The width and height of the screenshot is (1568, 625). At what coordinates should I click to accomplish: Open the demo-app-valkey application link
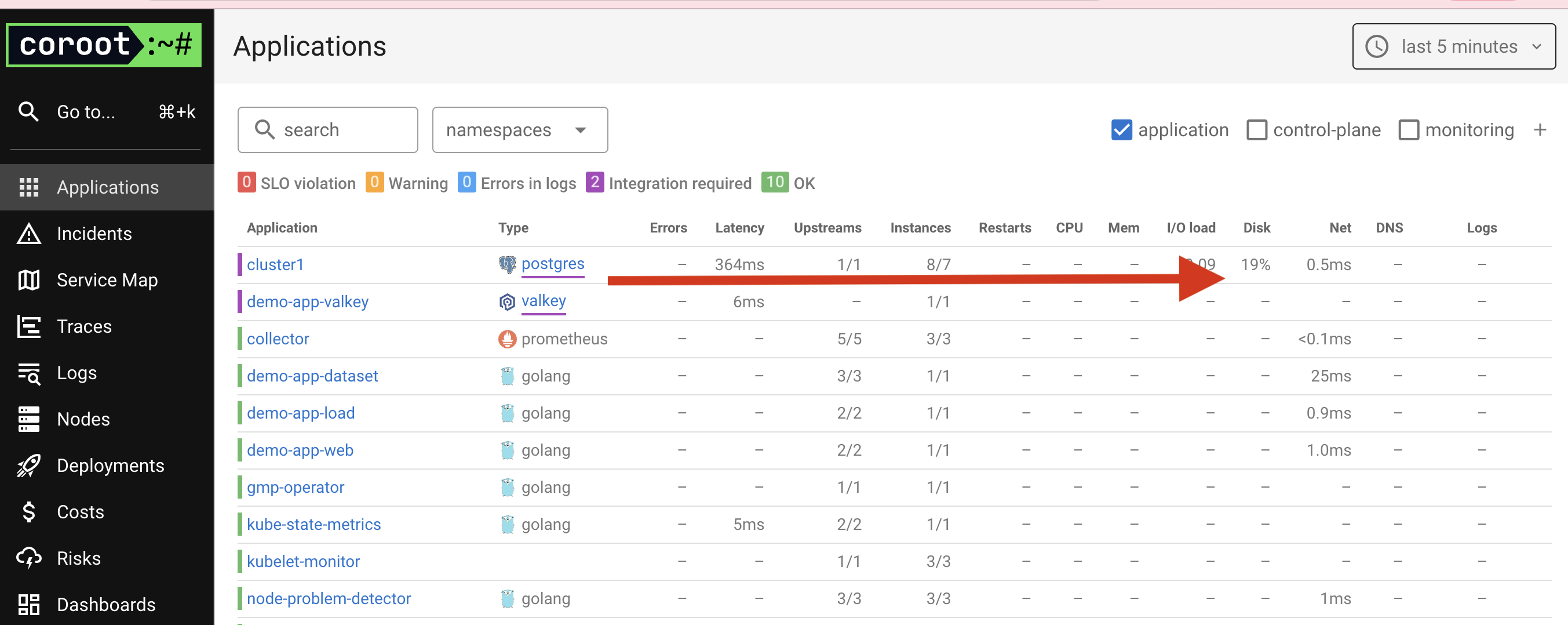click(x=307, y=301)
